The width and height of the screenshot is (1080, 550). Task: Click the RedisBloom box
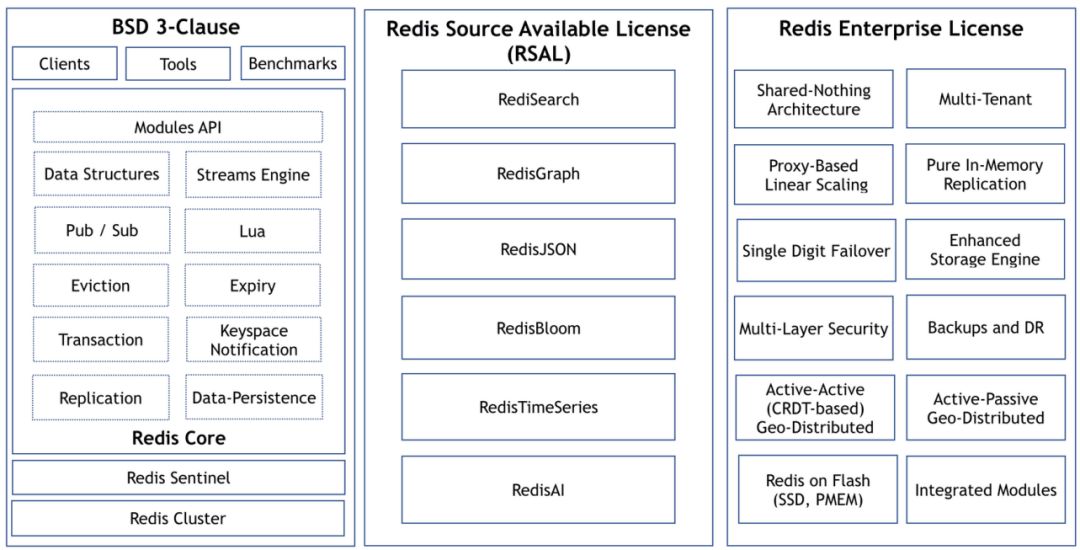click(538, 328)
